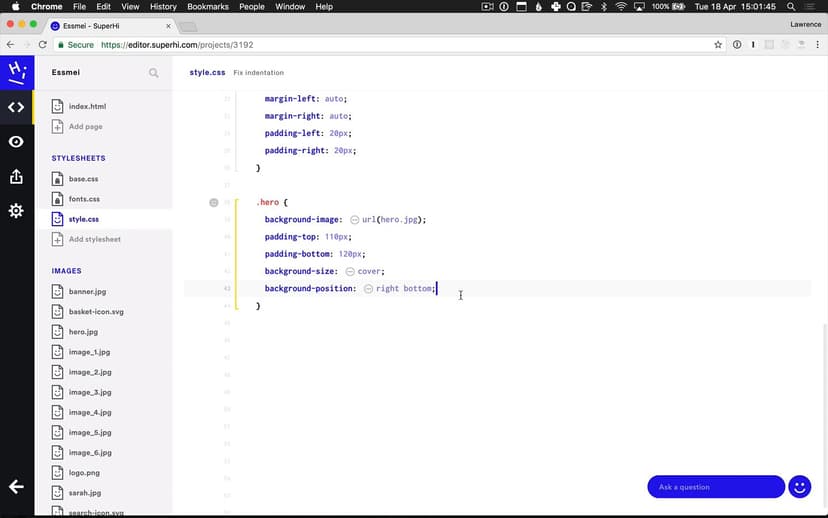
Task: Click the Fix indentation link
Action: 258,73
